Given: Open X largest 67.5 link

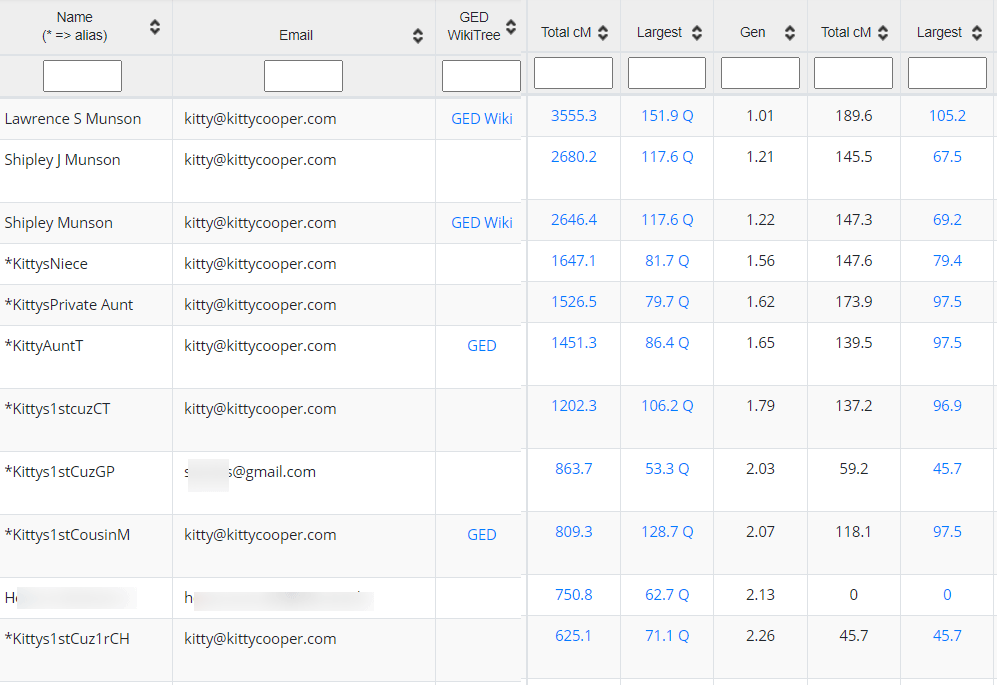Looking at the screenshot, I should 947,156.
